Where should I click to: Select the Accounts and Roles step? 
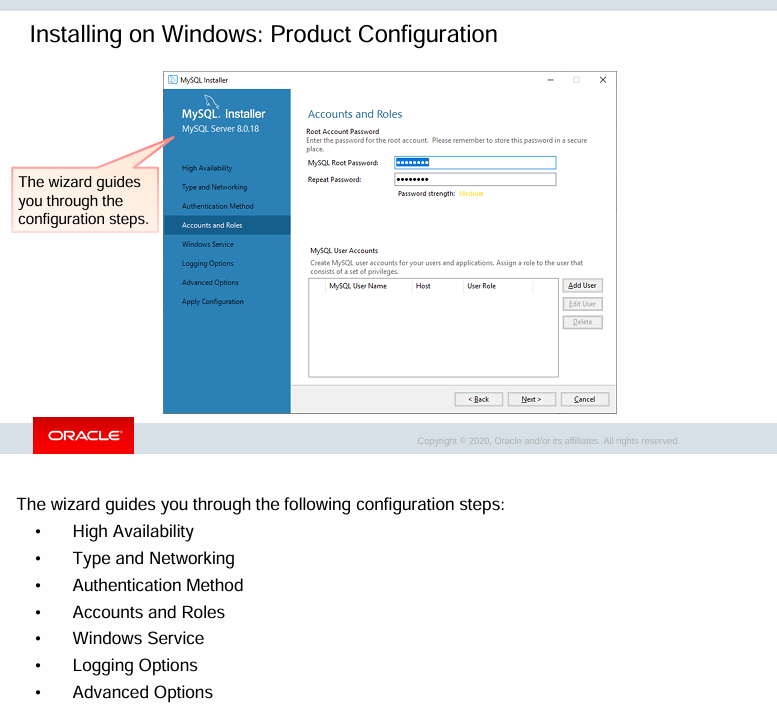coord(212,225)
